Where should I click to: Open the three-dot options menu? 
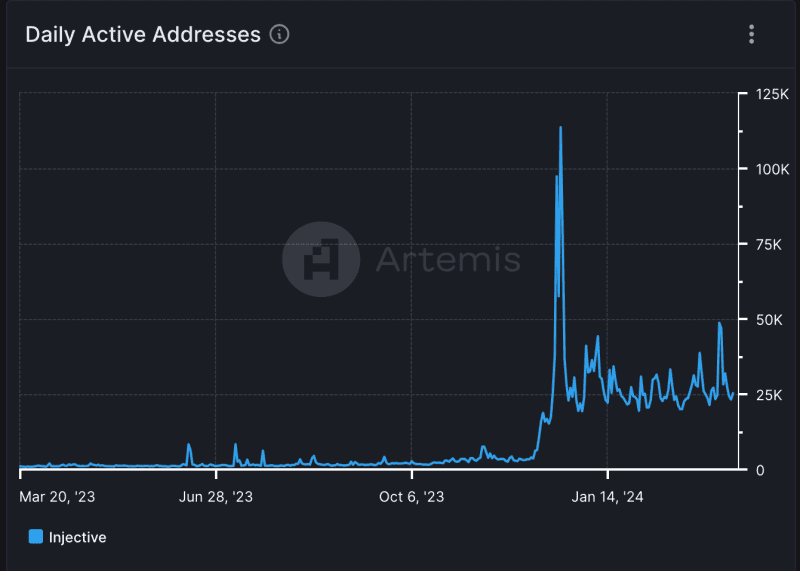click(751, 34)
